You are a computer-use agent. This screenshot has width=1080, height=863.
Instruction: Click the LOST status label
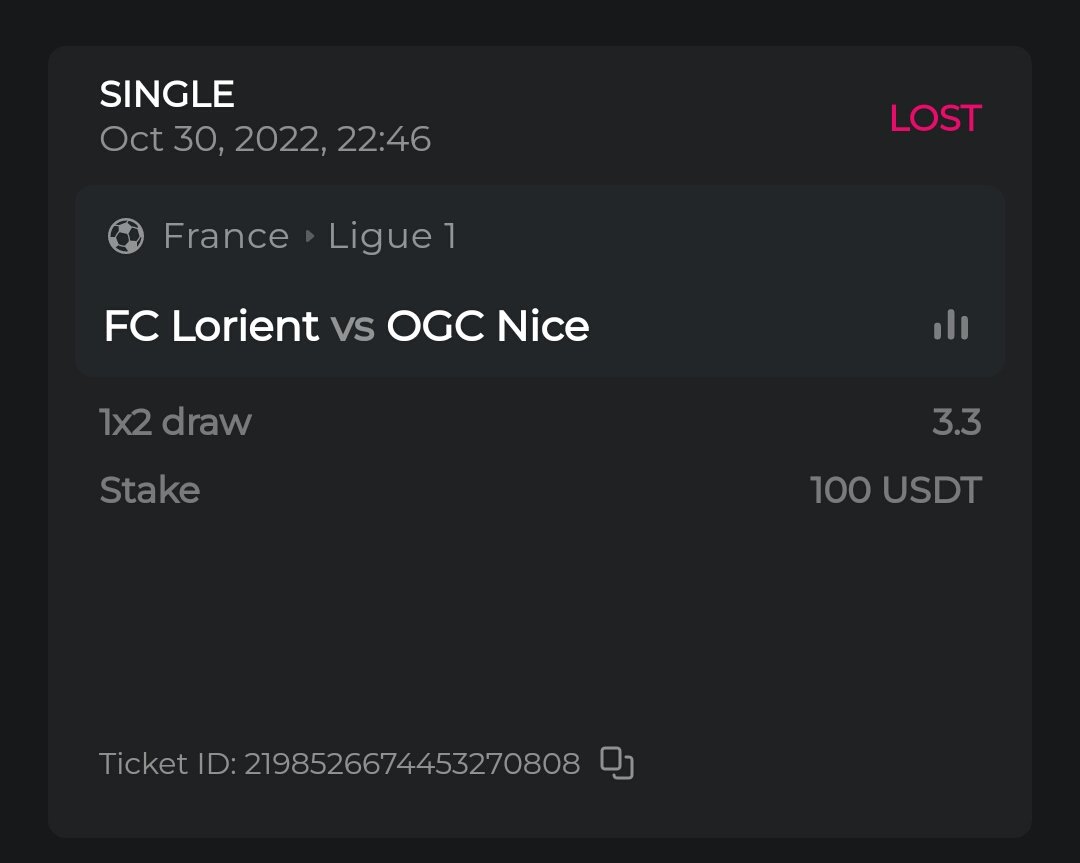pyautogui.click(x=935, y=119)
